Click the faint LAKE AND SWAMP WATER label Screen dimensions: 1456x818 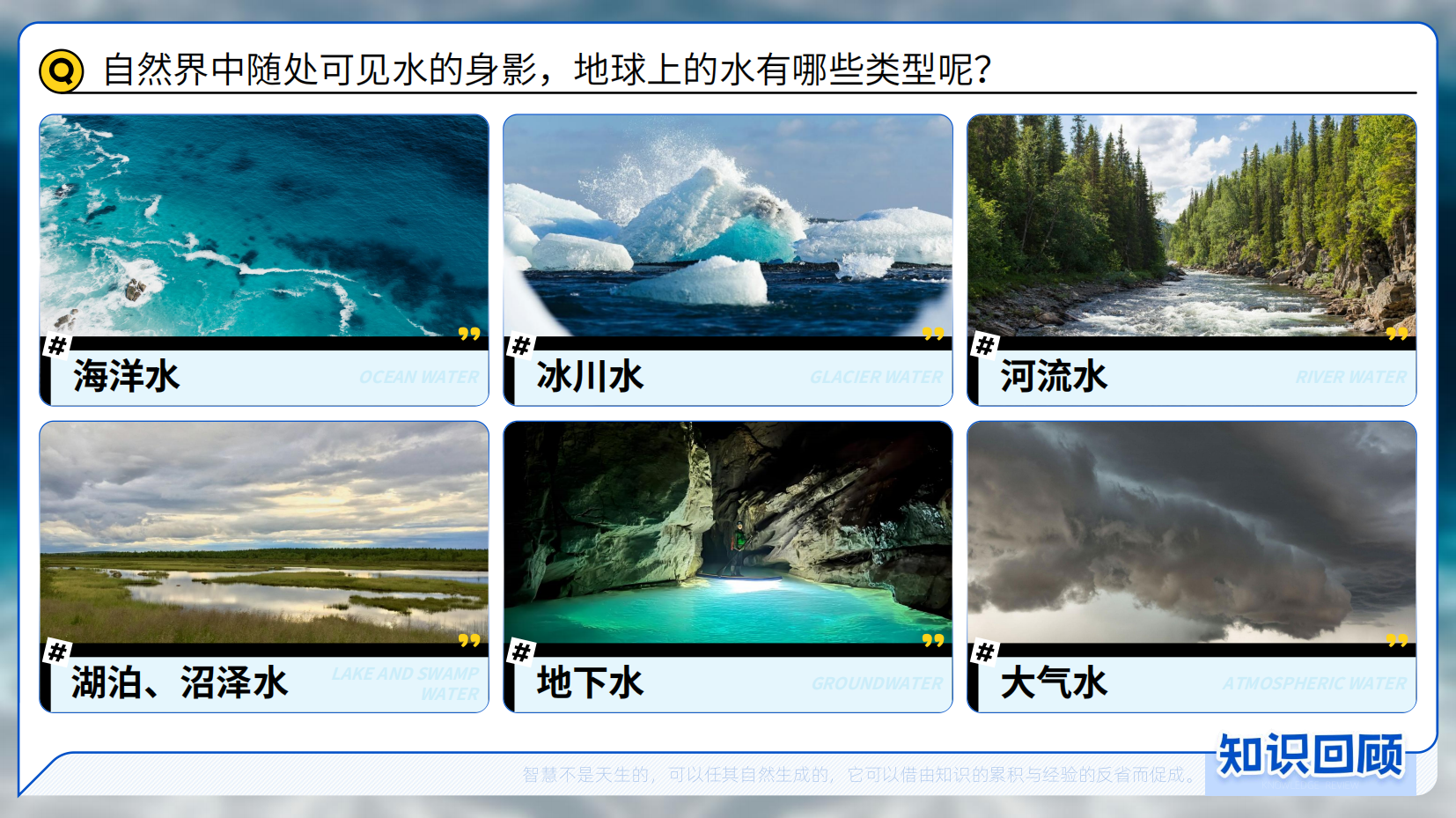tap(406, 683)
